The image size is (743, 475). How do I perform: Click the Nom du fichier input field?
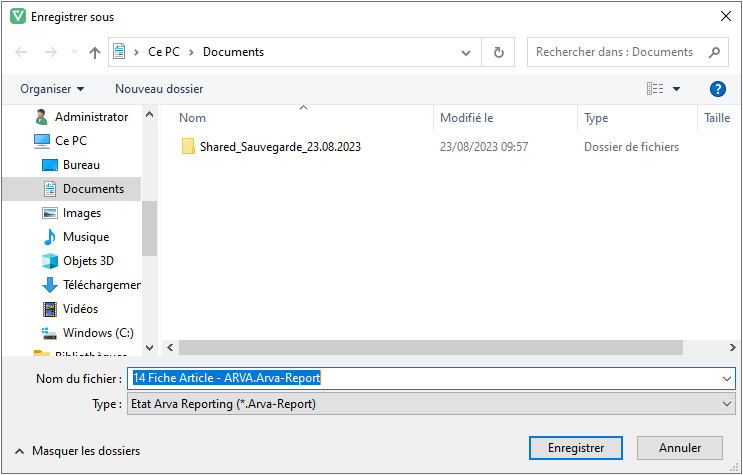tap(431, 378)
